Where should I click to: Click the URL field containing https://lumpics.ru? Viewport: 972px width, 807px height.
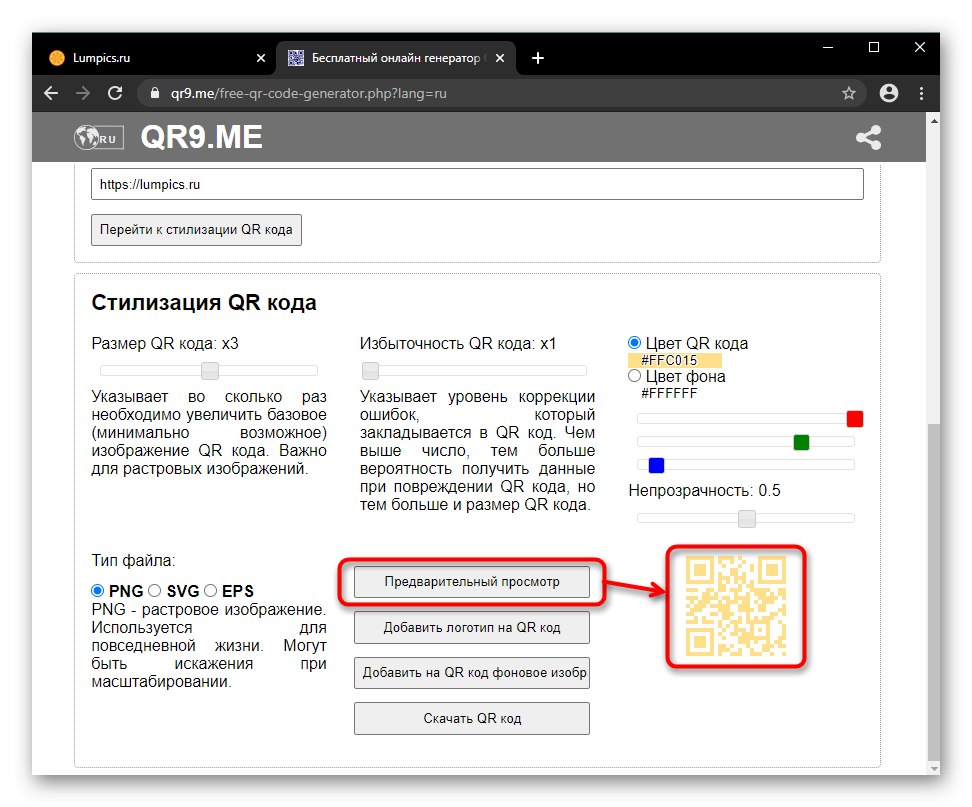pyautogui.click(x=477, y=184)
